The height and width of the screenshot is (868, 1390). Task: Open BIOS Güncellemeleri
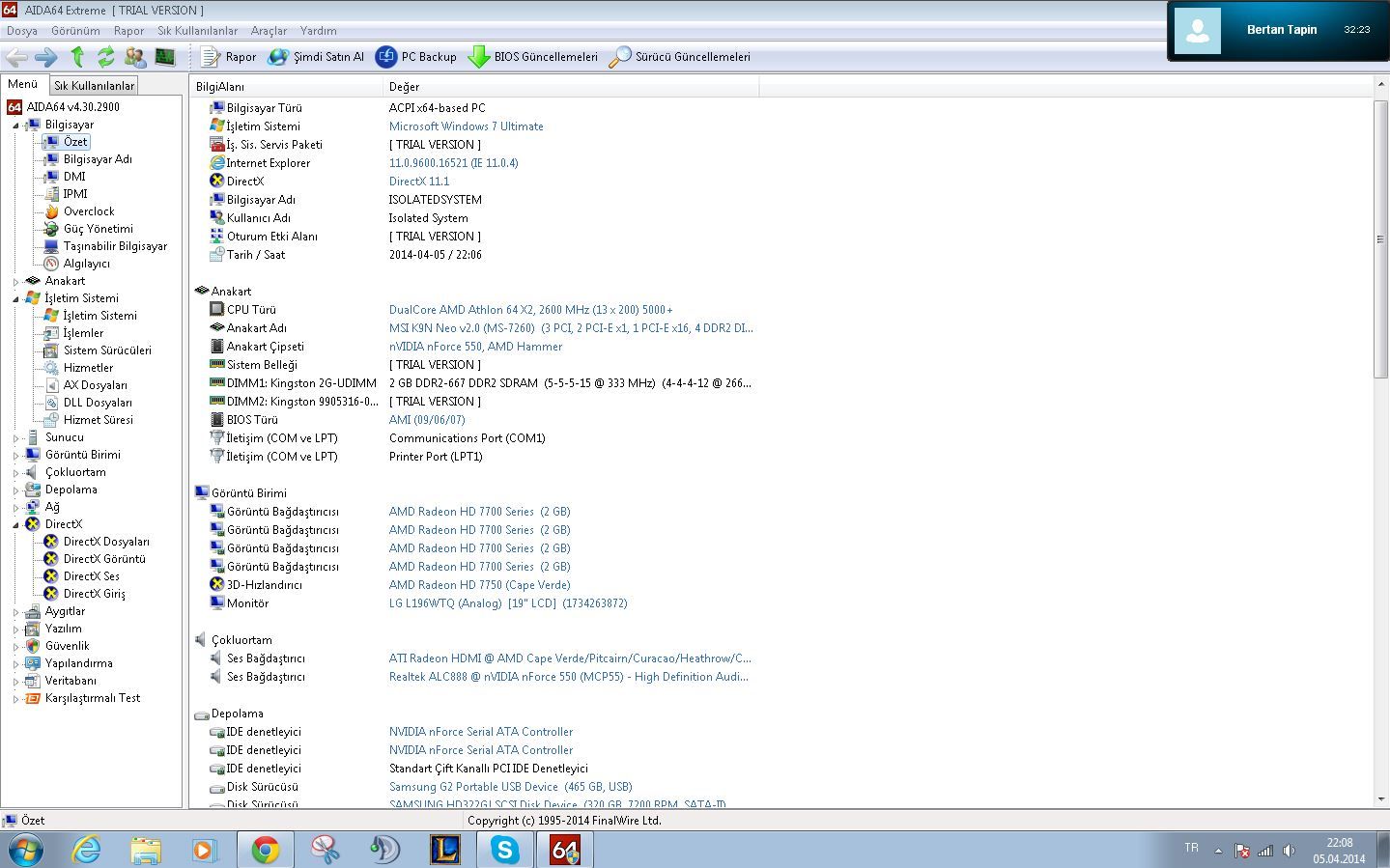533,57
